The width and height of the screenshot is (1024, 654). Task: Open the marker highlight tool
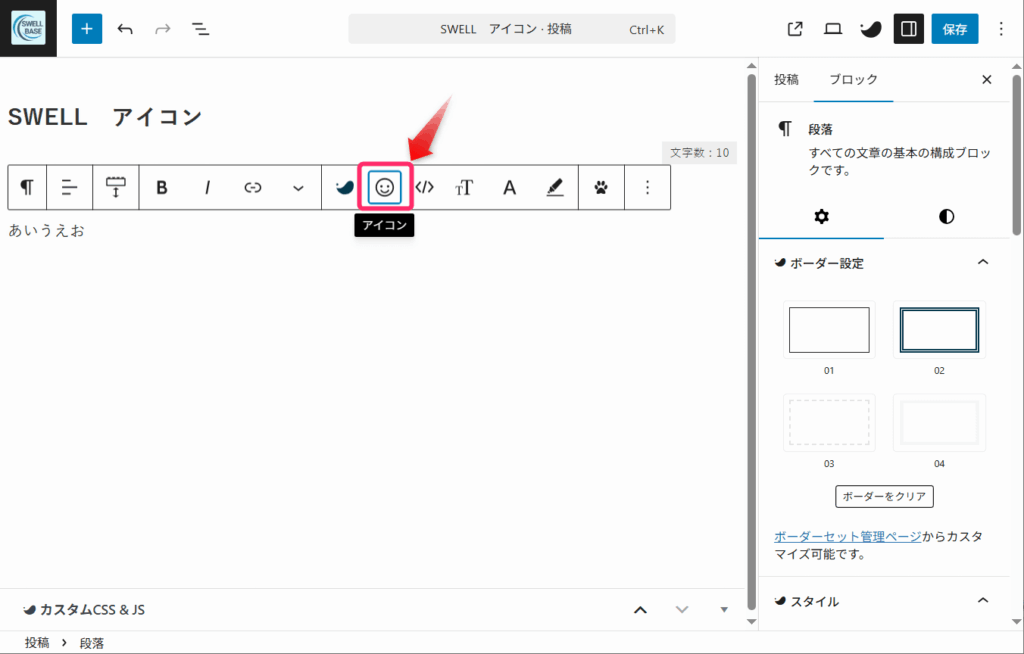(554, 188)
